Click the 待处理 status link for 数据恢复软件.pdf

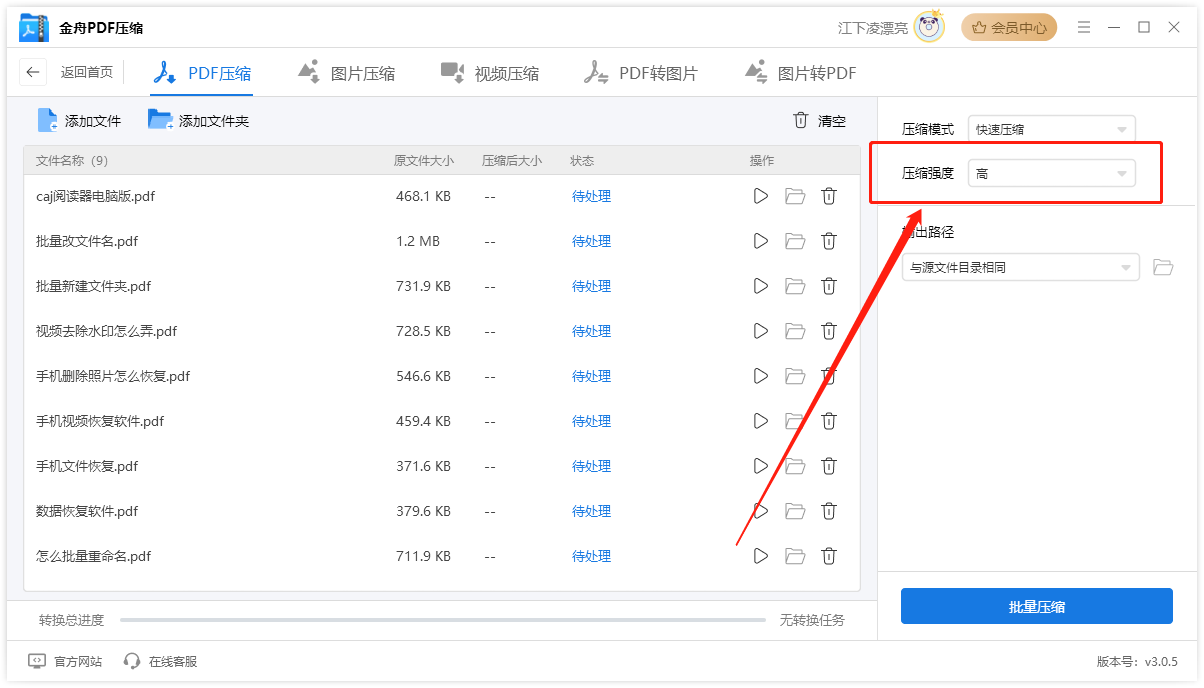(591, 510)
